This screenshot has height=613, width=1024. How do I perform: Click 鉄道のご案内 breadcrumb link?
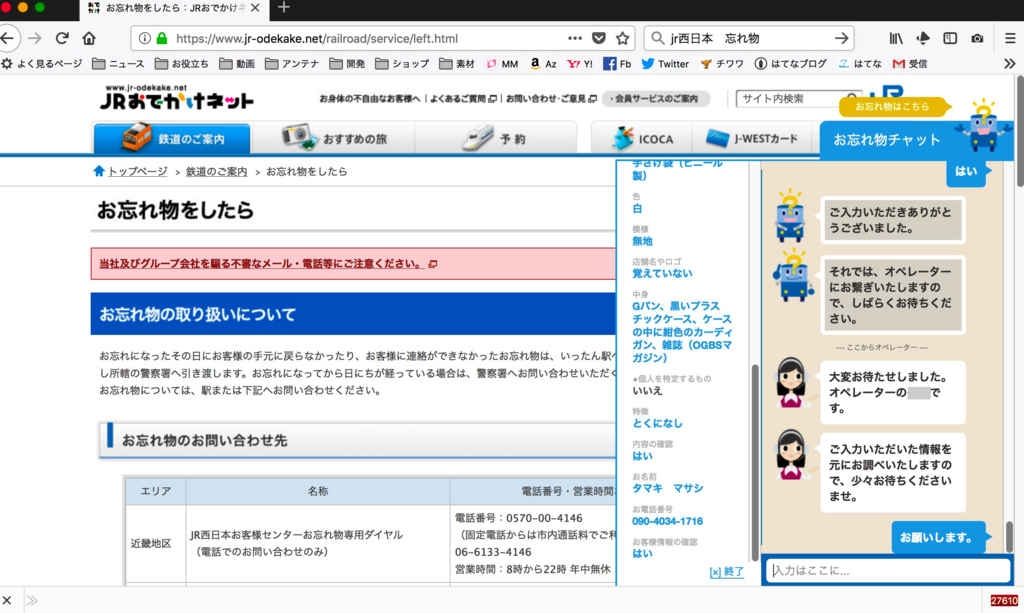[x=217, y=172]
